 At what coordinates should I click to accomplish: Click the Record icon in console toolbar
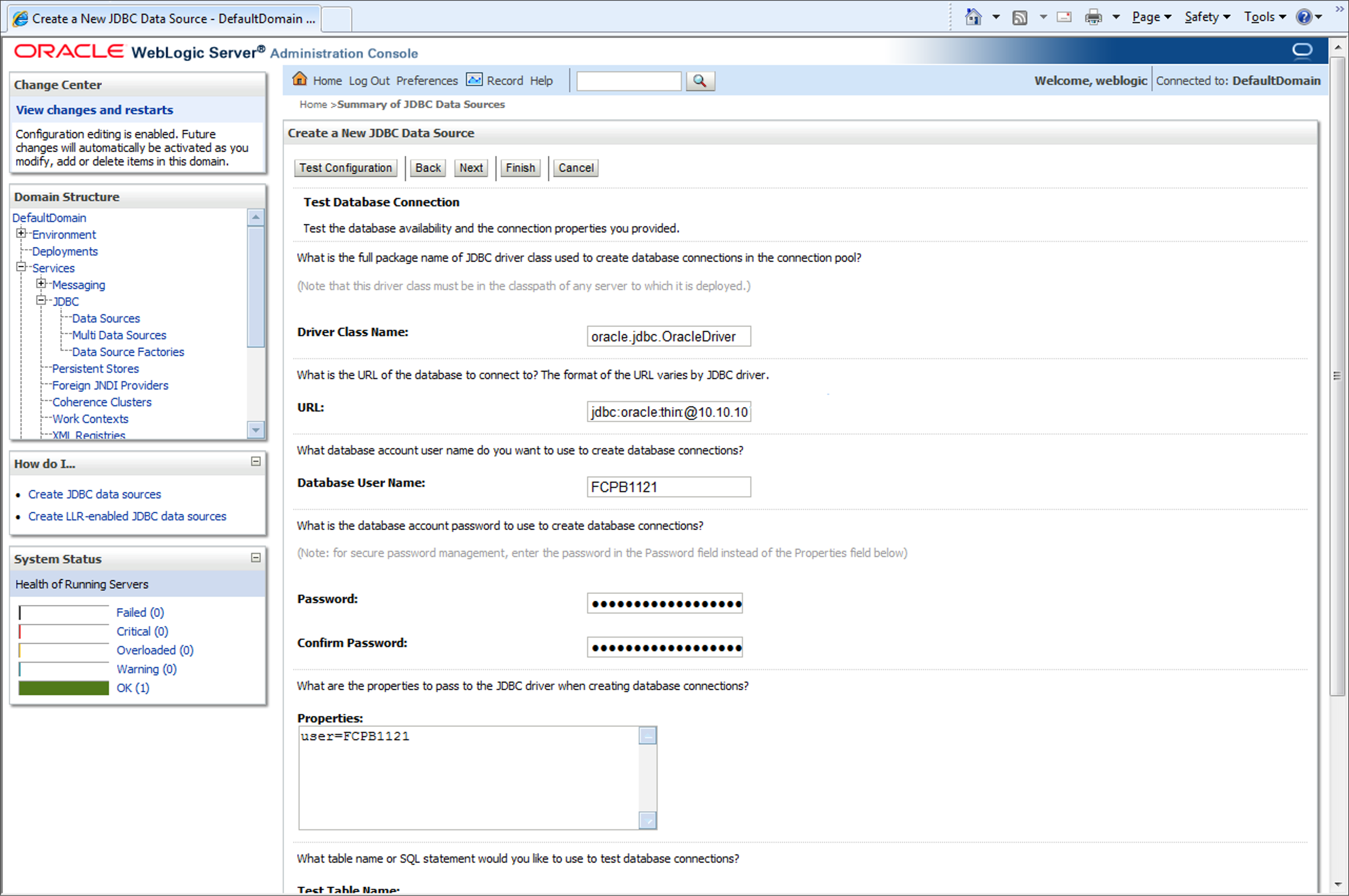click(x=474, y=79)
